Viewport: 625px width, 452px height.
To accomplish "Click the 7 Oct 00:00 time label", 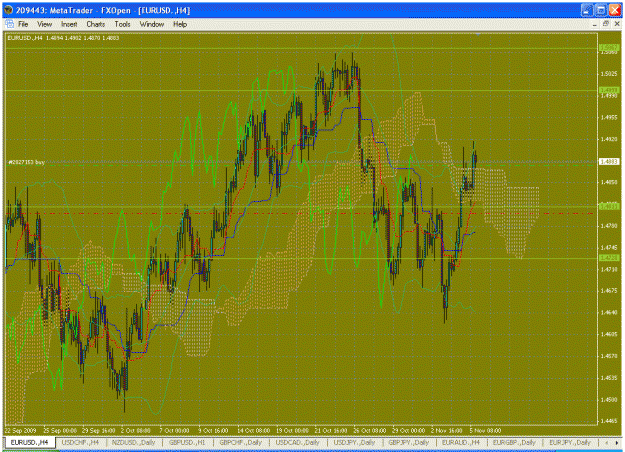I will click(174, 430).
